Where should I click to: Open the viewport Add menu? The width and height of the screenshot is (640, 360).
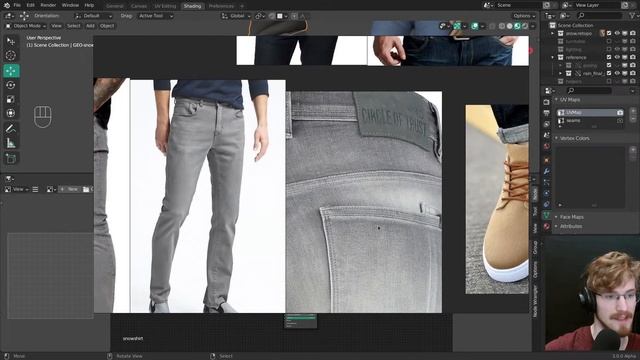90,26
